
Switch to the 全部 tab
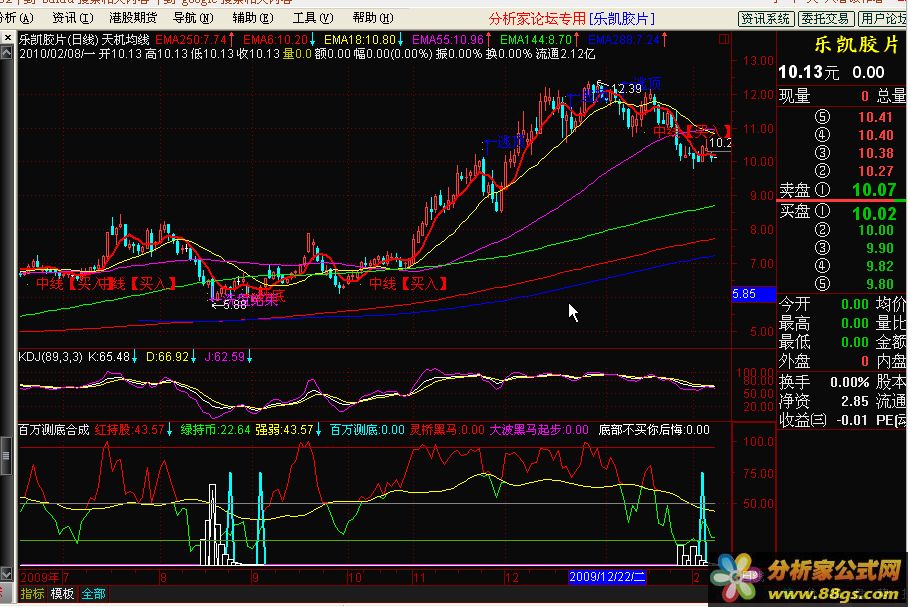coord(93,594)
